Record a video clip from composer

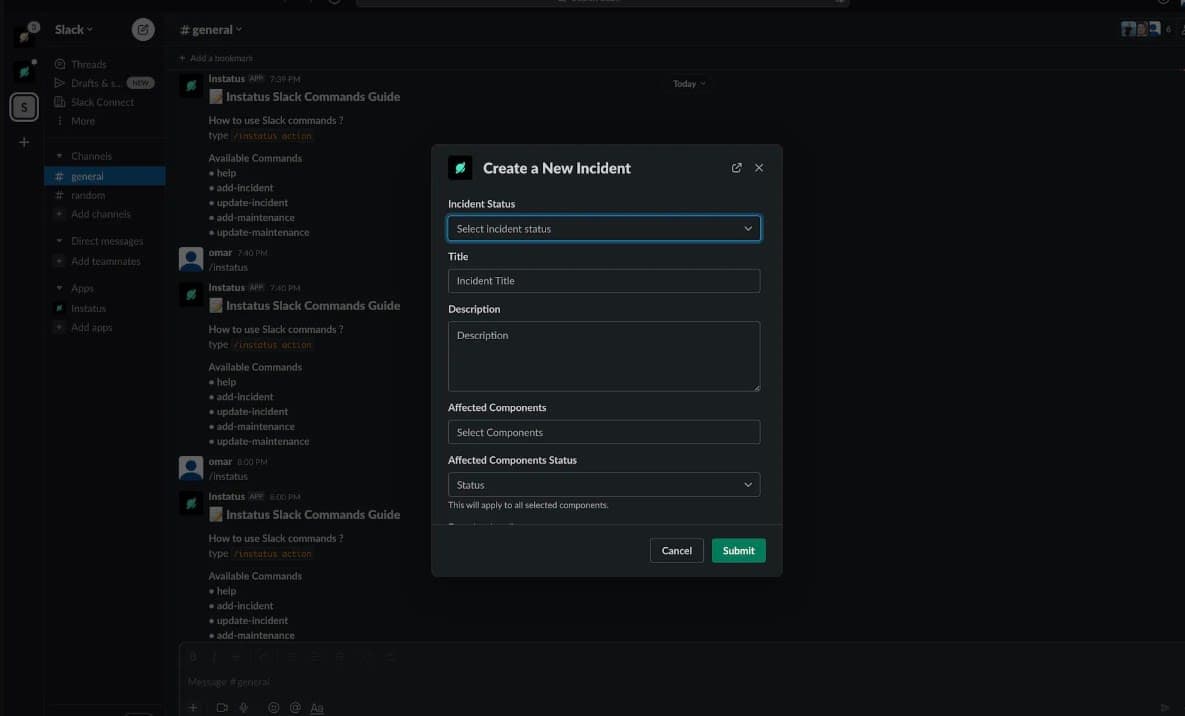[x=221, y=708]
